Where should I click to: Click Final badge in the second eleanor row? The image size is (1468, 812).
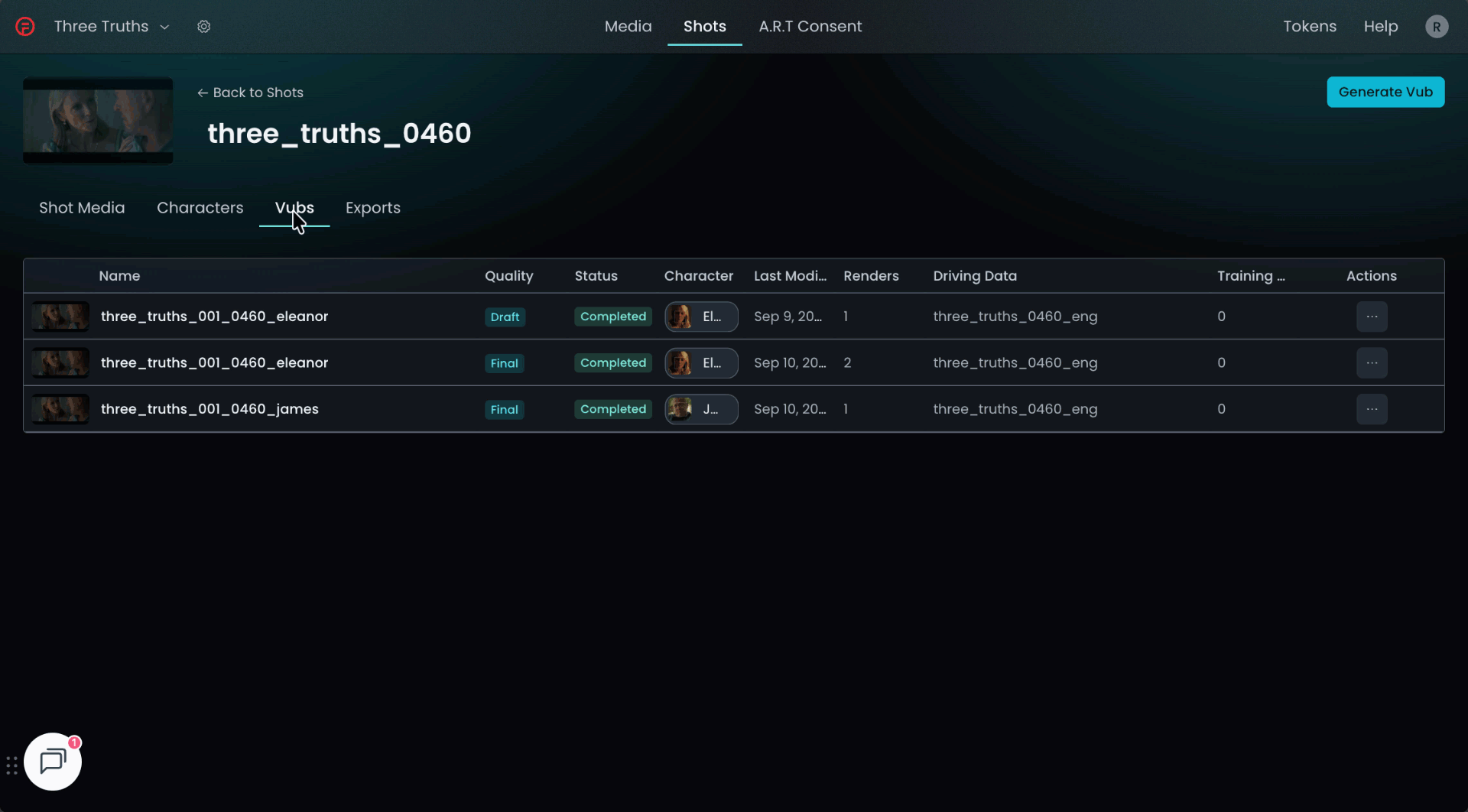pyautogui.click(x=504, y=363)
